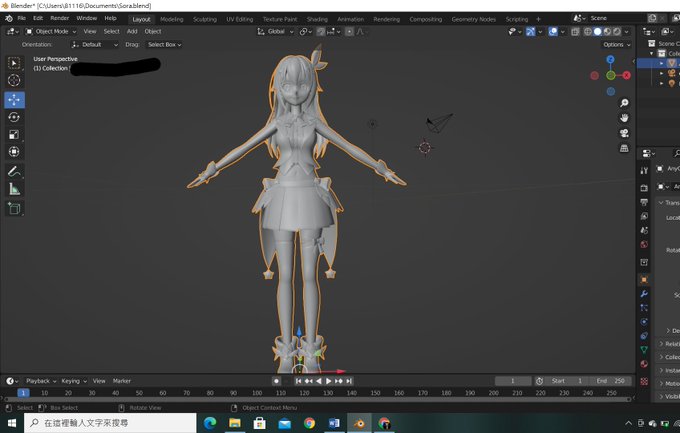Open the Tool properties tab (wrench and screwdriver)

(x=644, y=171)
